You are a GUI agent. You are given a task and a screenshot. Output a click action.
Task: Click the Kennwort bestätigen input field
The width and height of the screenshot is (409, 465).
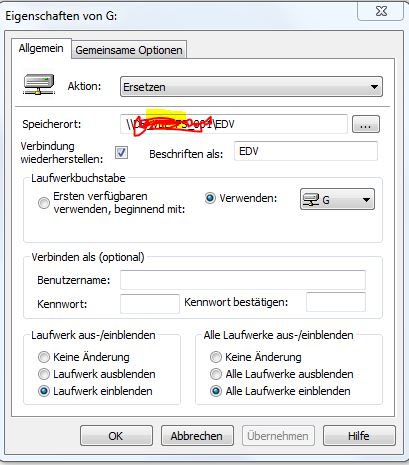pyautogui.click(x=336, y=302)
